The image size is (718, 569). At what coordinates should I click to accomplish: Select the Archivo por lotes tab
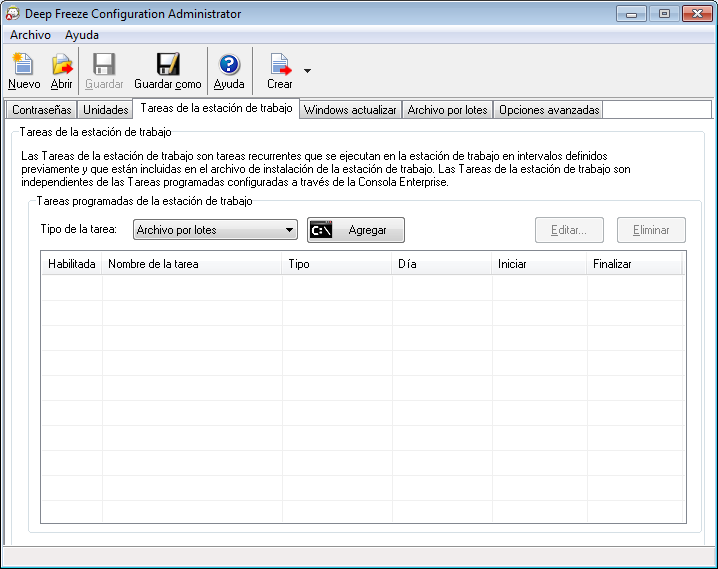[x=447, y=110]
